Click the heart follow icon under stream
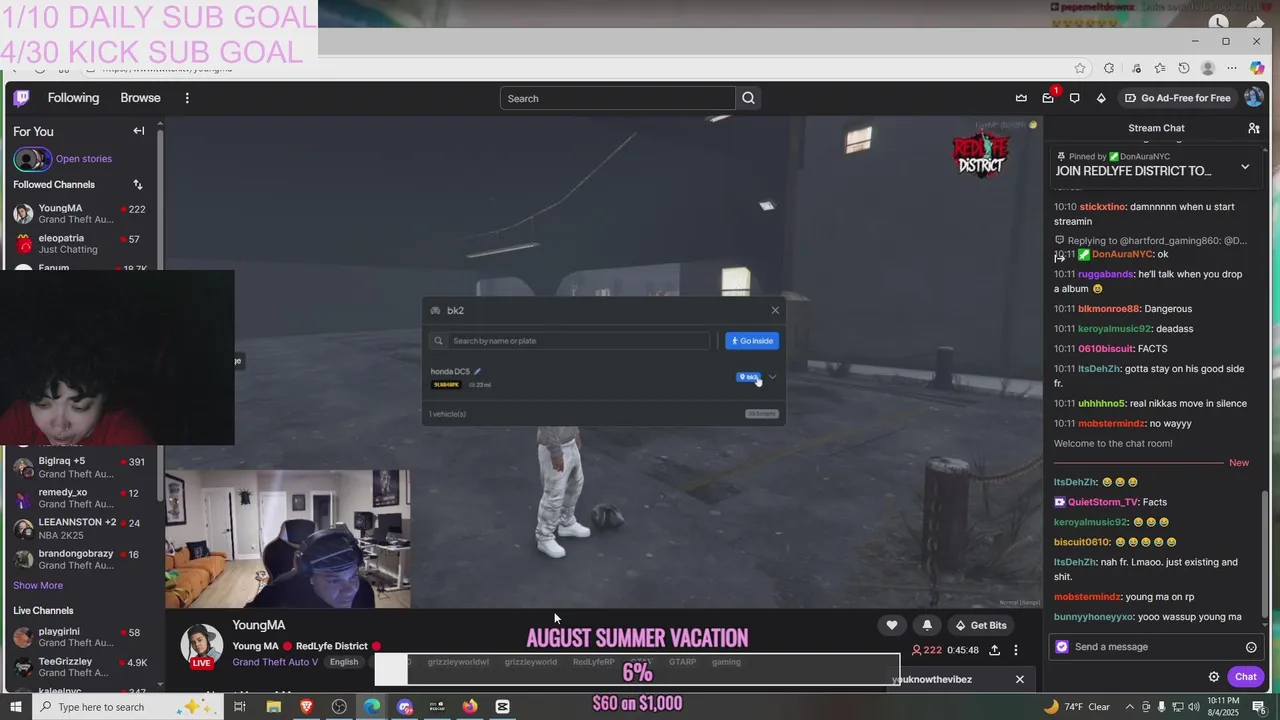Image resolution: width=1280 pixels, height=720 pixels. pyautogui.click(x=892, y=625)
